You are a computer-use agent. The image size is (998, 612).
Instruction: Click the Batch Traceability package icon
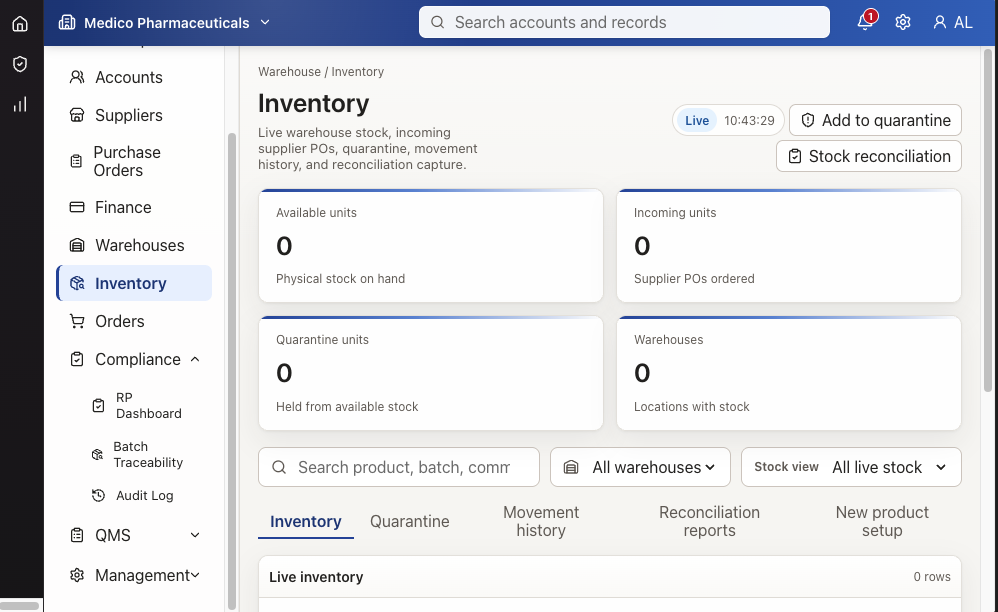pyautogui.click(x=97, y=454)
